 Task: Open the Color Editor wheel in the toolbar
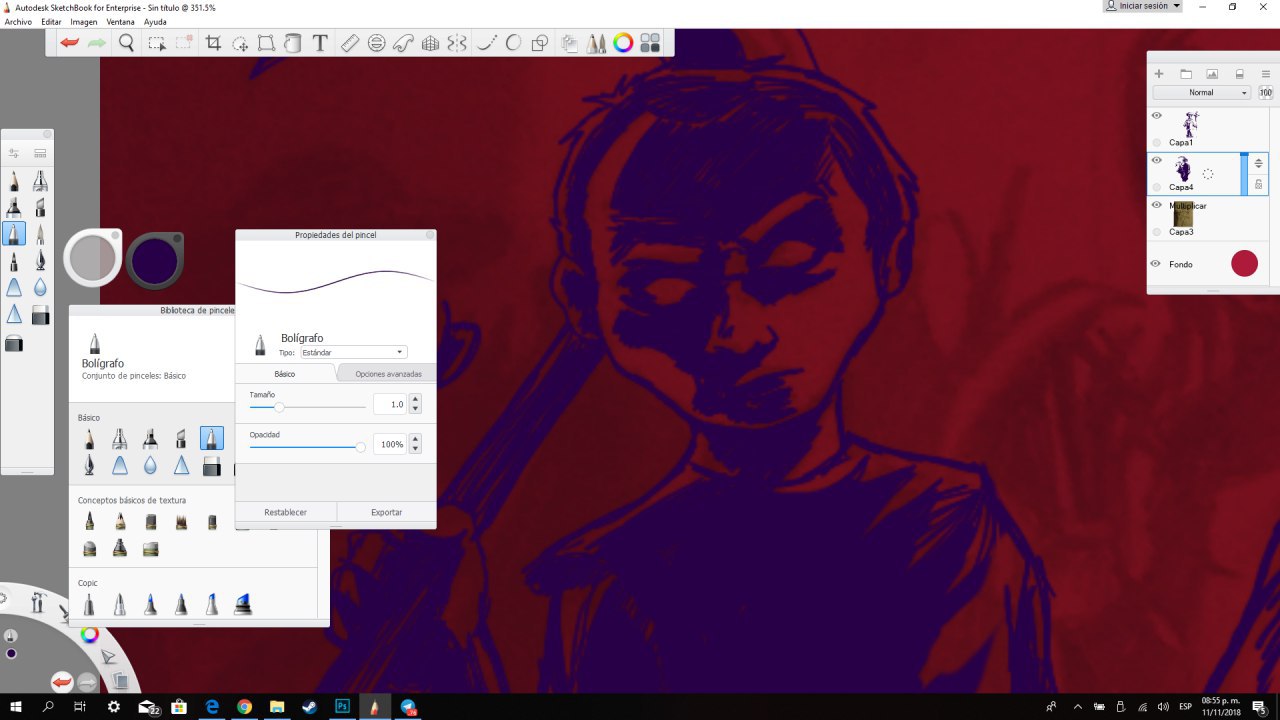tap(623, 43)
